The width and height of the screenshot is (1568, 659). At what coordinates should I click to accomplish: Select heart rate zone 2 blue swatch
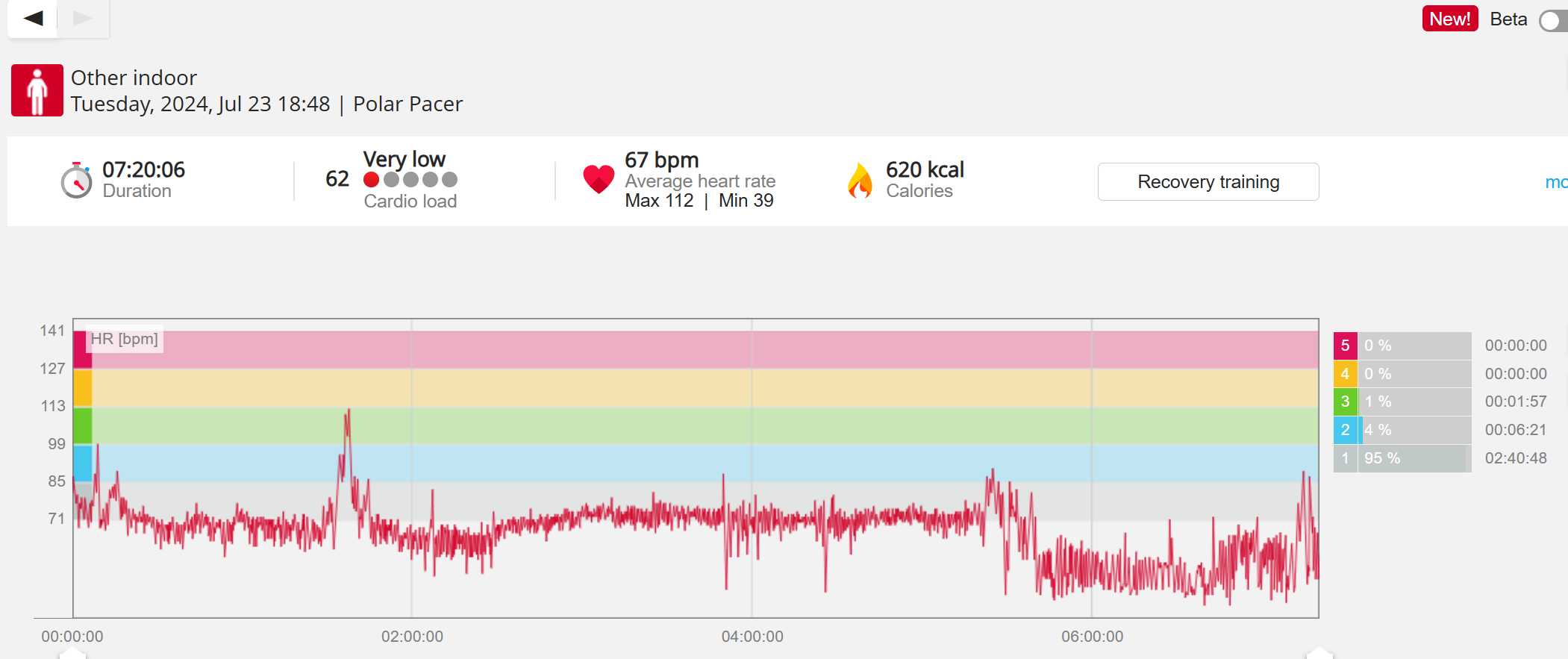click(1345, 430)
